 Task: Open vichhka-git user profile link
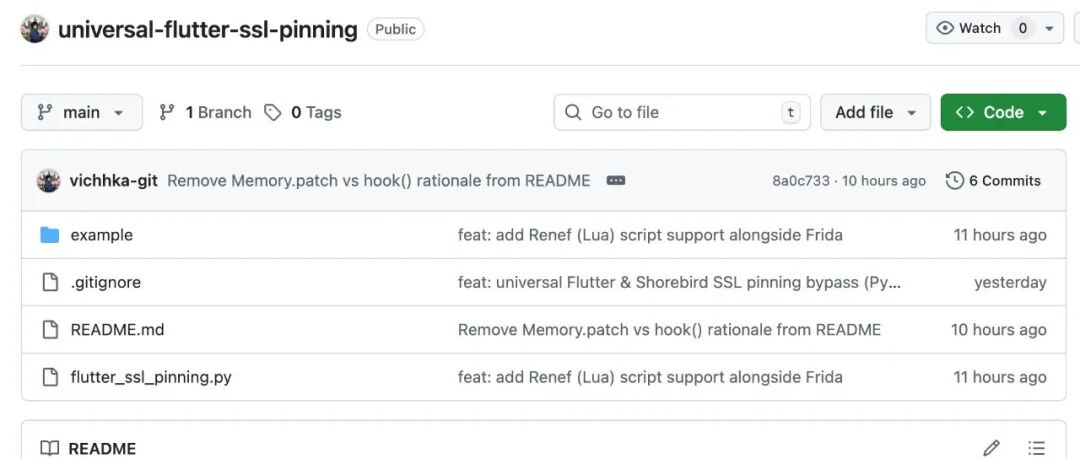coord(114,181)
